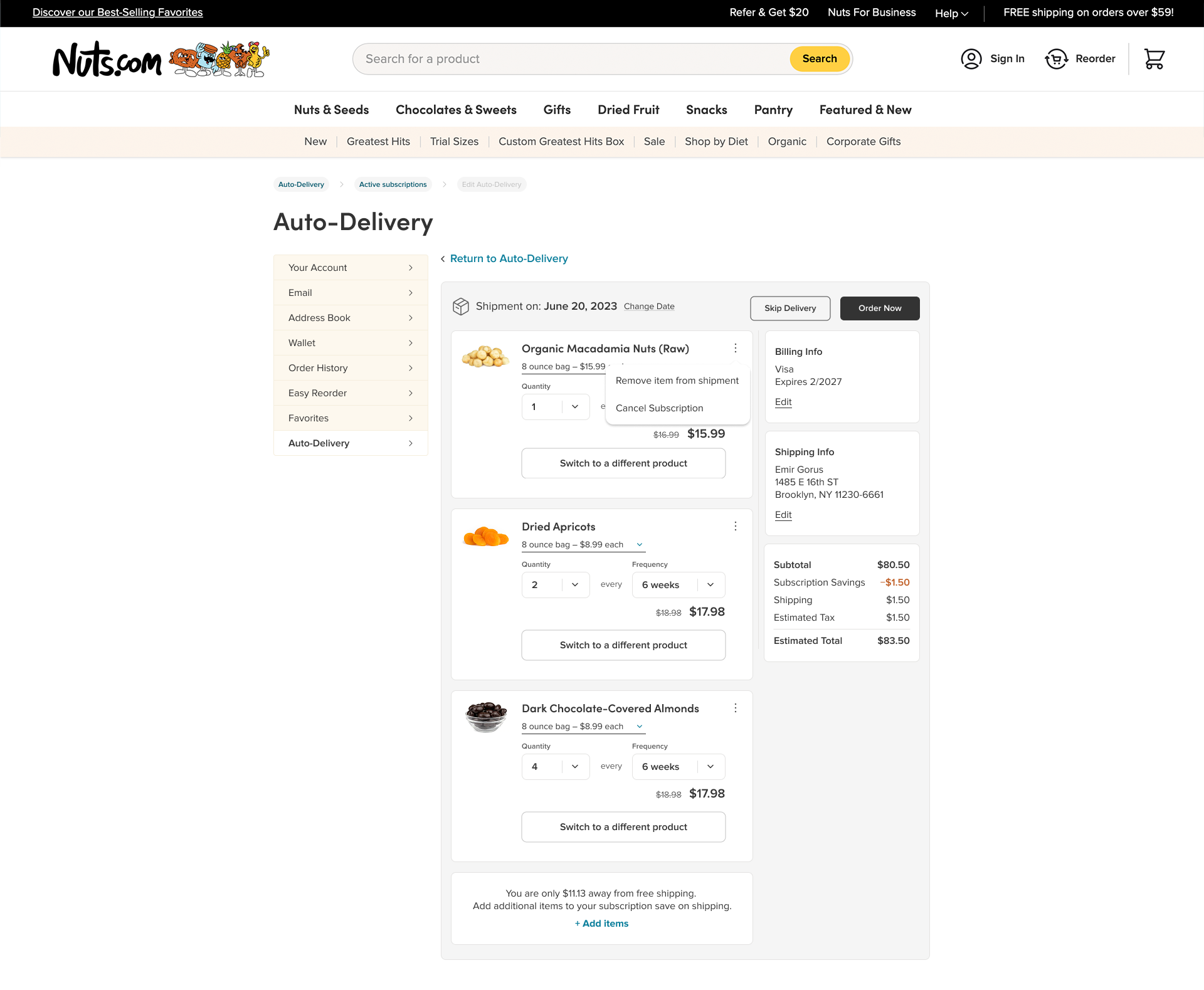The image size is (1204, 990).
Task: Open Custom Greatest Hits Box link
Action: tap(561, 142)
